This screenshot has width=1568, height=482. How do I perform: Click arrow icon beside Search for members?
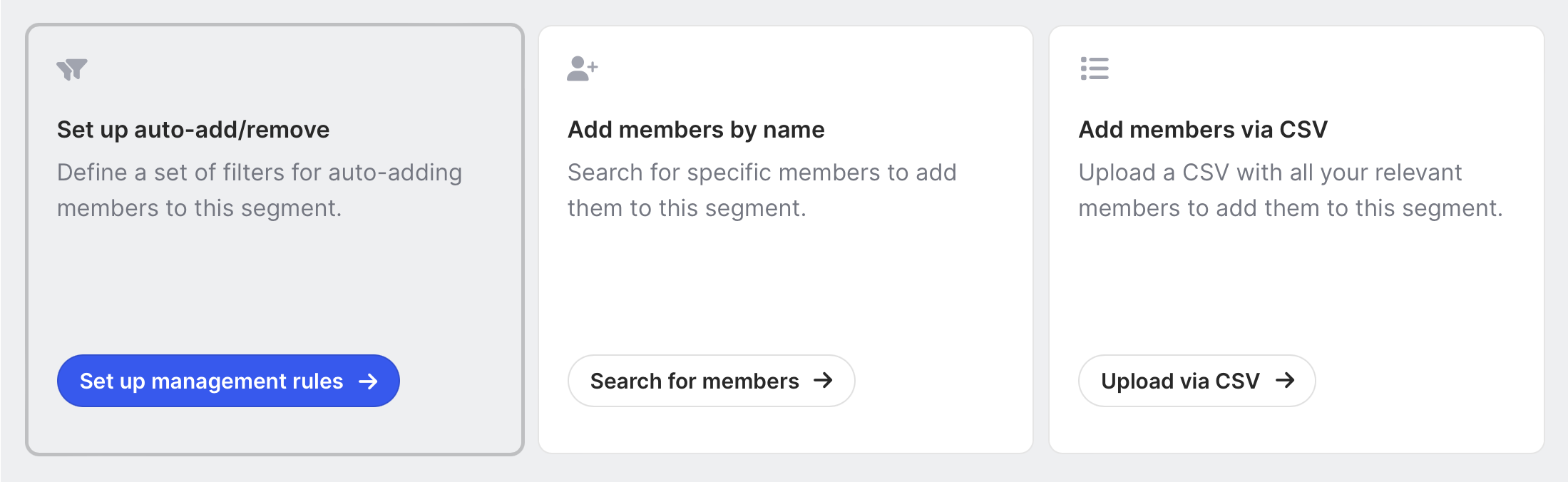pos(823,380)
